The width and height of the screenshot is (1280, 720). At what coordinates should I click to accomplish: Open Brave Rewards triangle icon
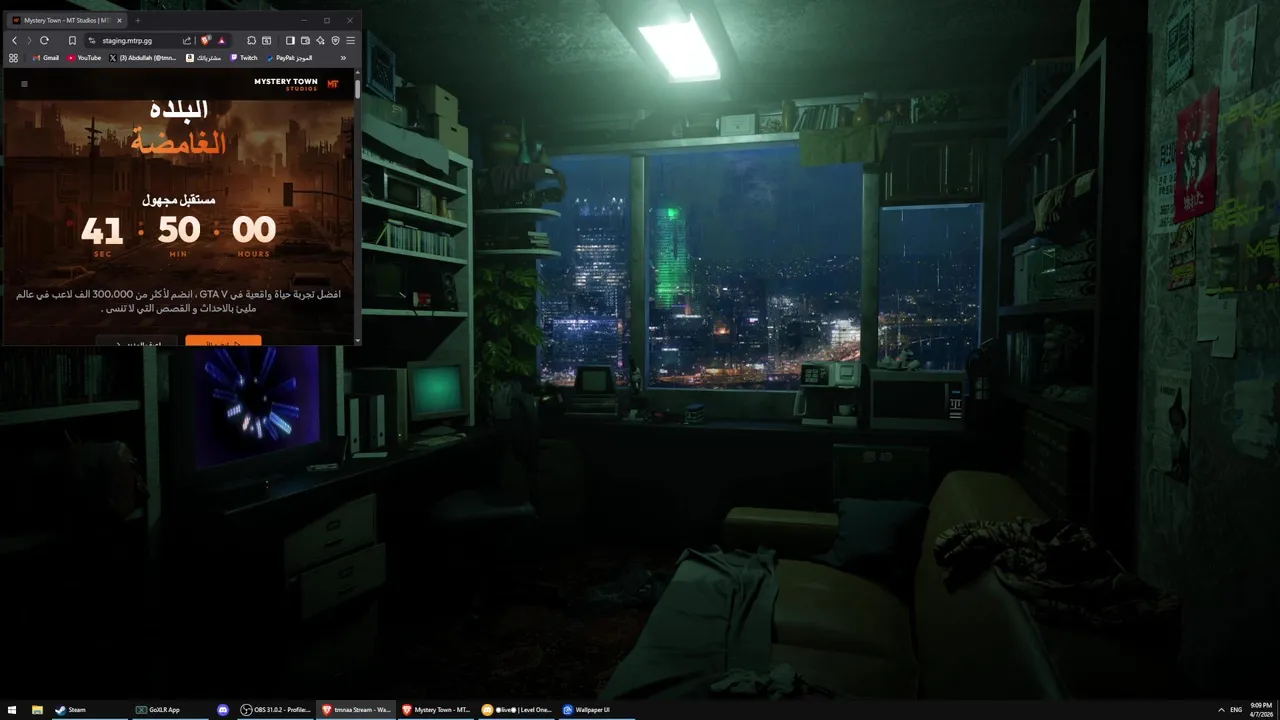point(221,41)
